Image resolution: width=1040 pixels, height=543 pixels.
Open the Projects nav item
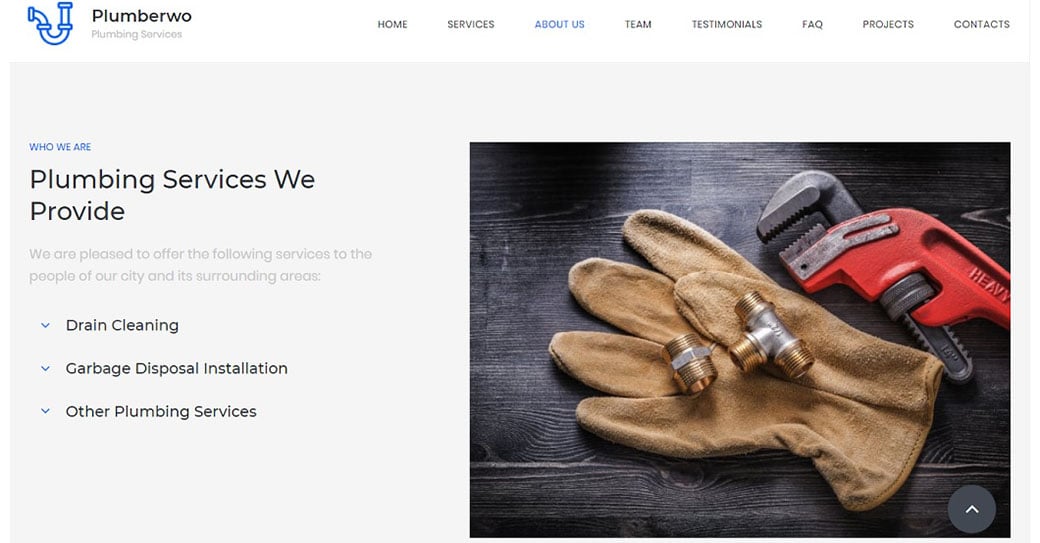(888, 25)
